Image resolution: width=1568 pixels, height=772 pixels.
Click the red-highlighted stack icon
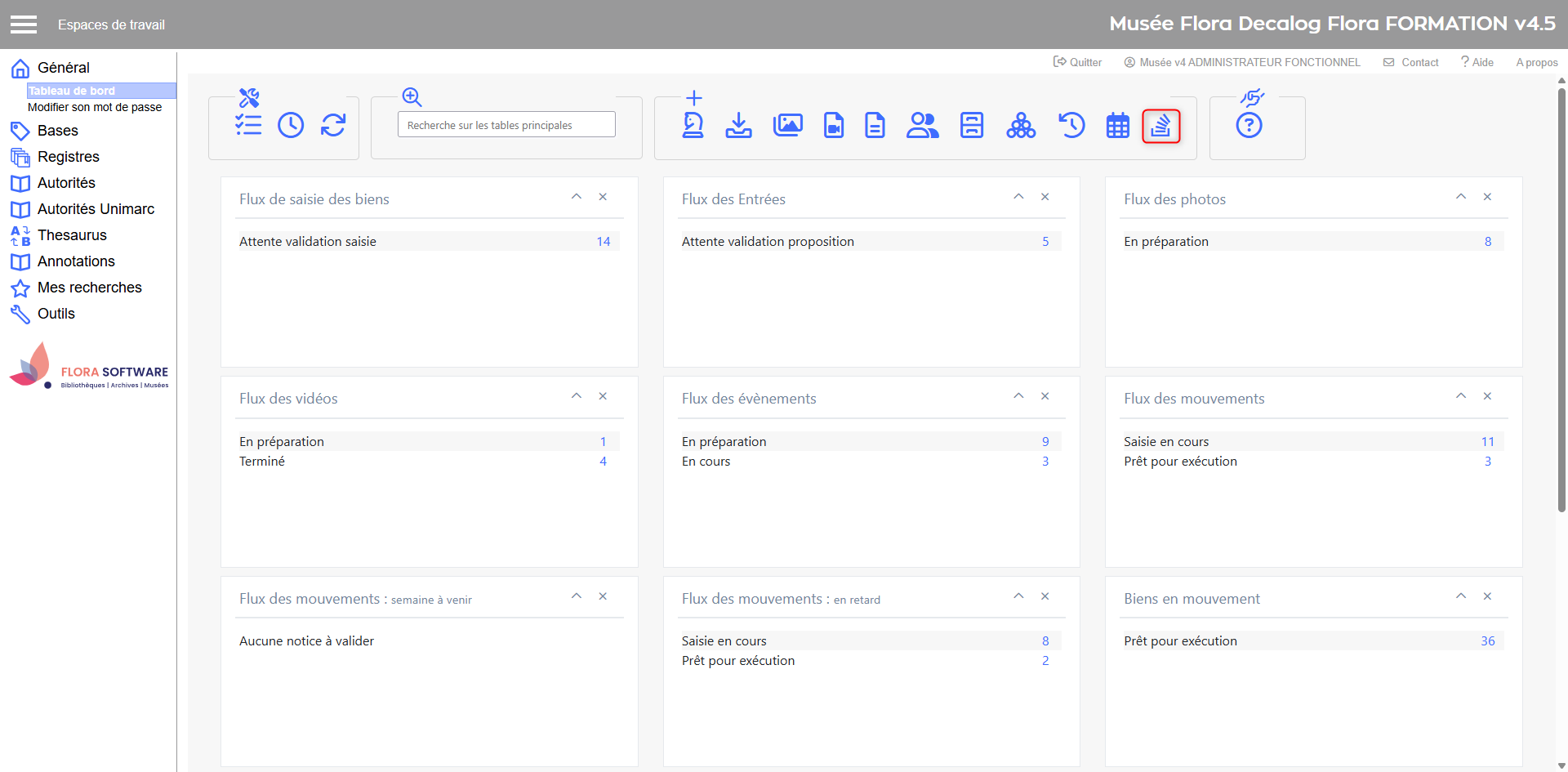[x=1161, y=126]
